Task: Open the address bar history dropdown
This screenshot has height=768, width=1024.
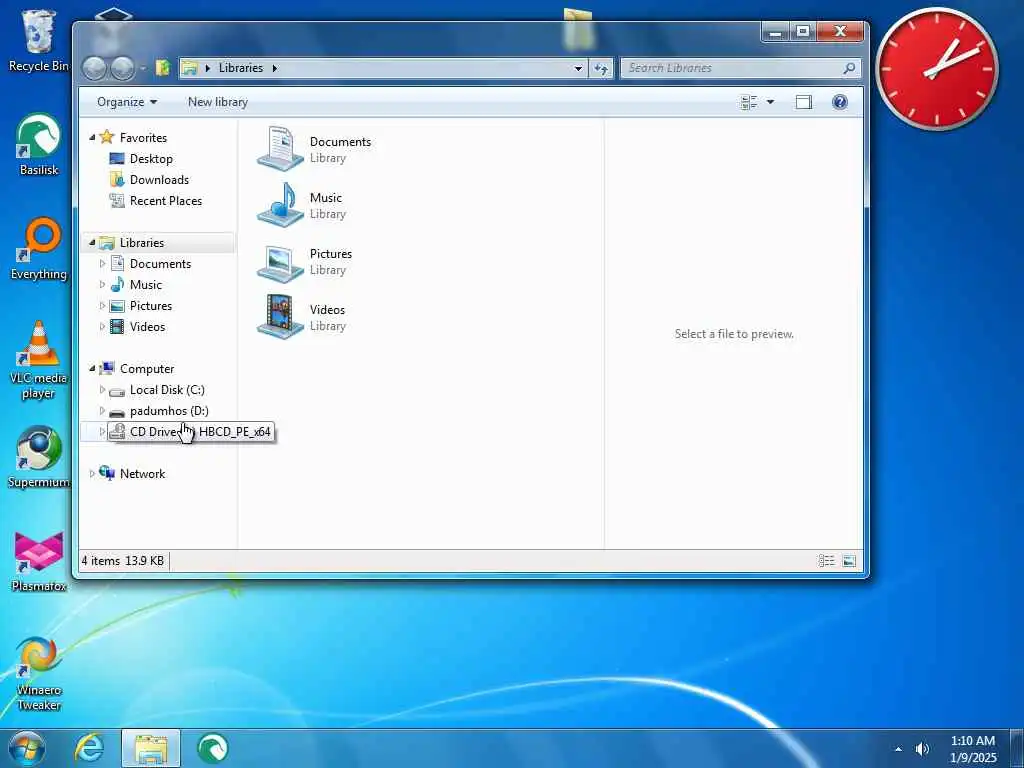Action: coord(578,68)
